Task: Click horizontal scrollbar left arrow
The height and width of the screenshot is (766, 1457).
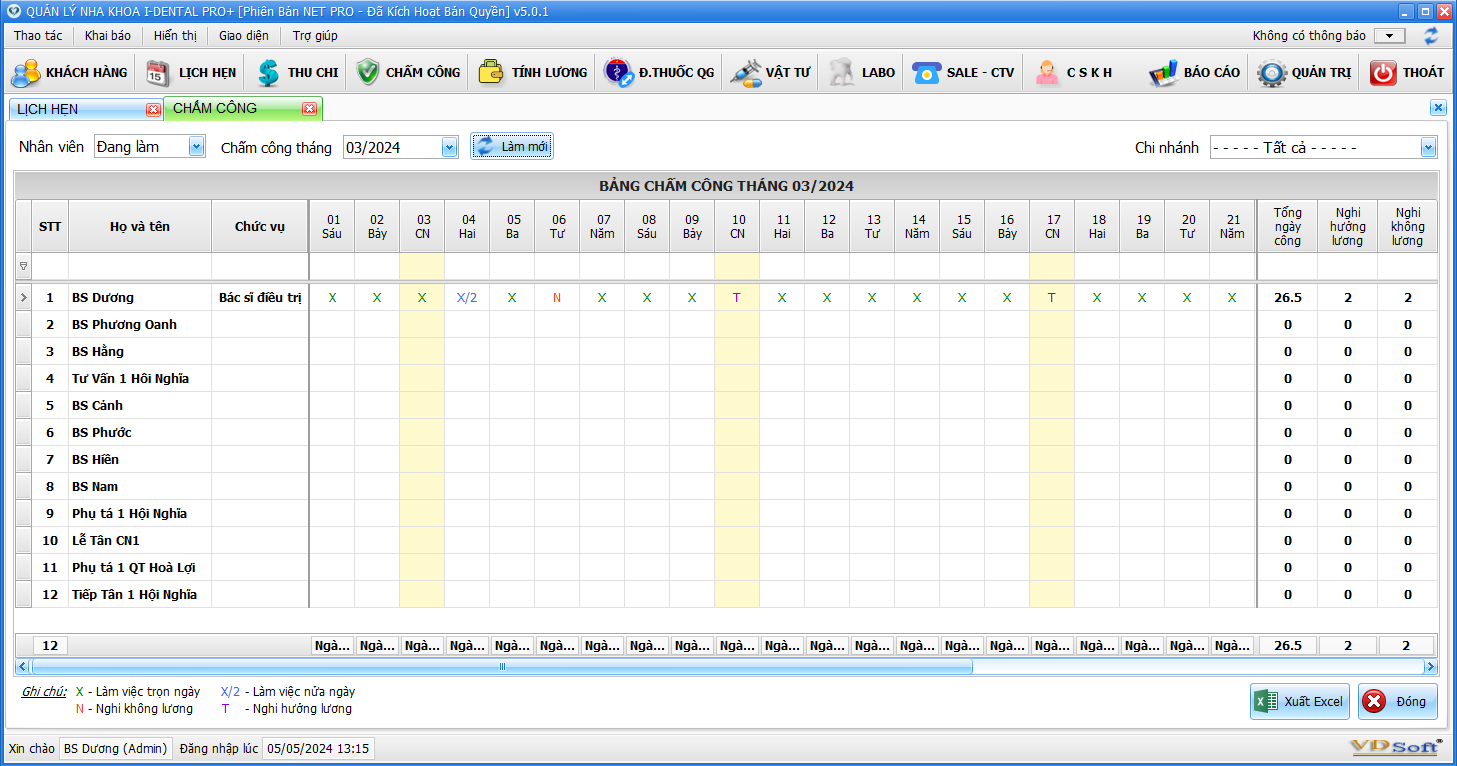Action: click(23, 666)
